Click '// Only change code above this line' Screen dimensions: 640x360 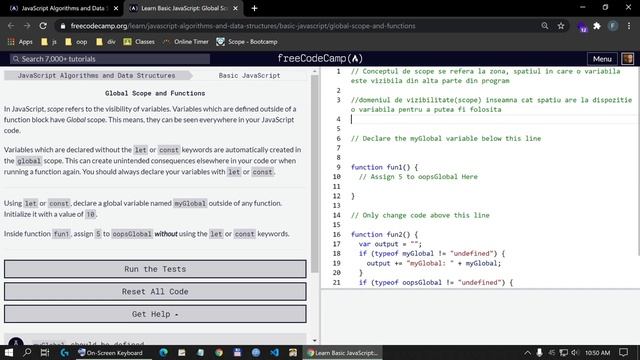click(x=420, y=215)
